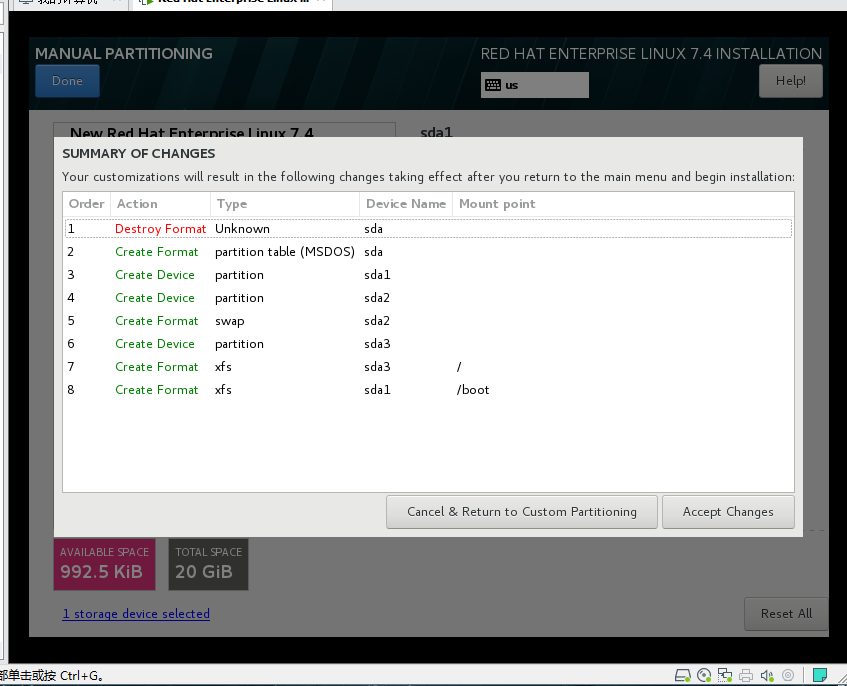Image resolution: width=847 pixels, height=686 pixels.
Task: Click the TOTAL SPACE 20 GiB box
Action: 209,564
